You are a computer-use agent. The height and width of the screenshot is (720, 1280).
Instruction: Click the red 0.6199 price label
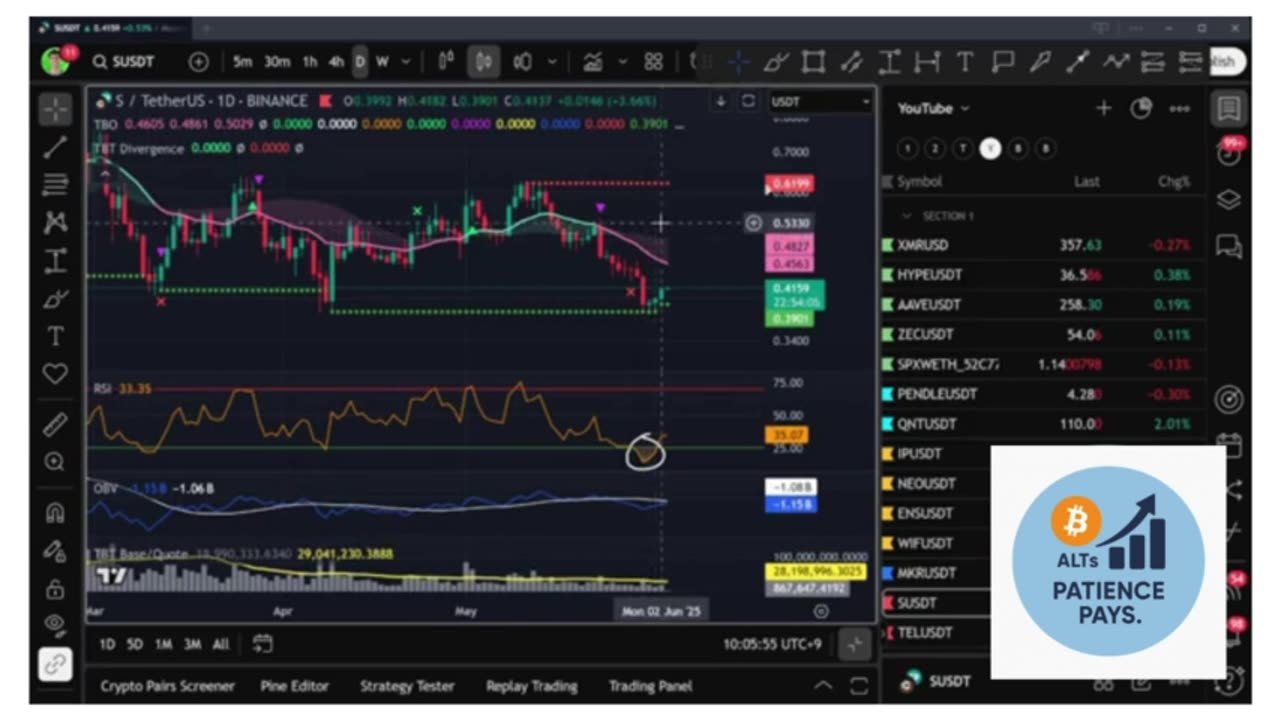click(x=789, y=184)
